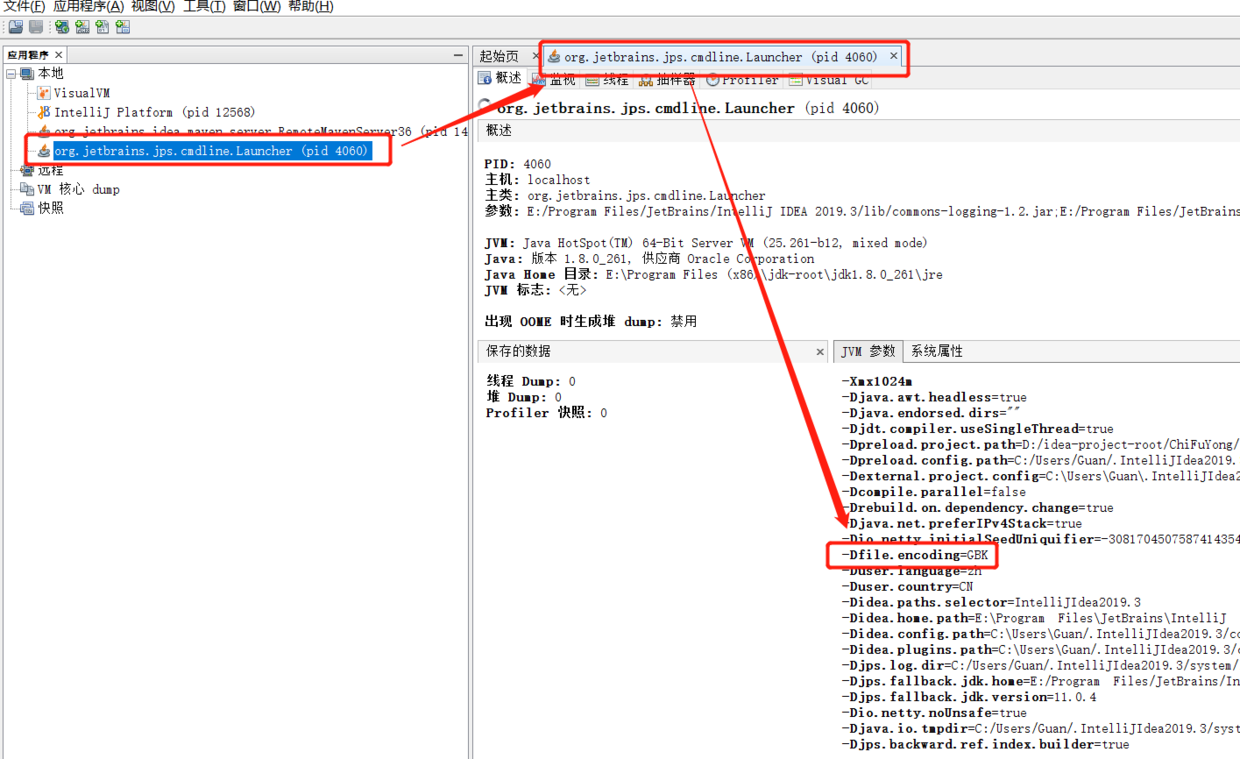Click the 抽样器 tab's sampler icon
Image resolution: width=1240 pixels, height=759 pixels.
(x=646, y=80)
